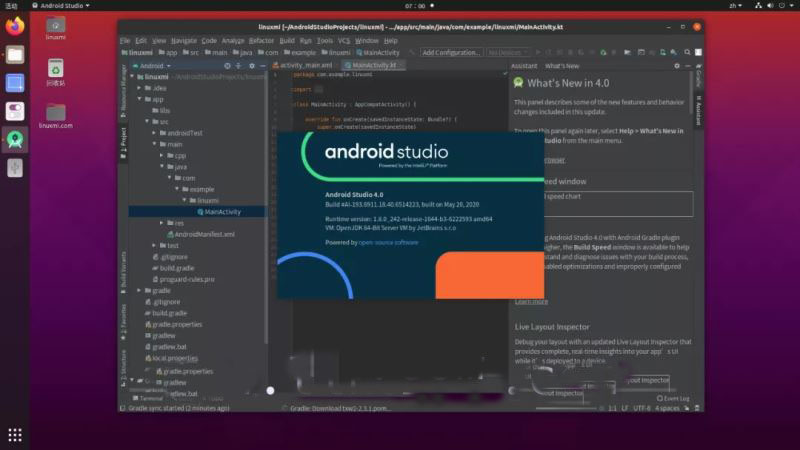
Task: Open the Show Applications grid
Action: (15, 434)
